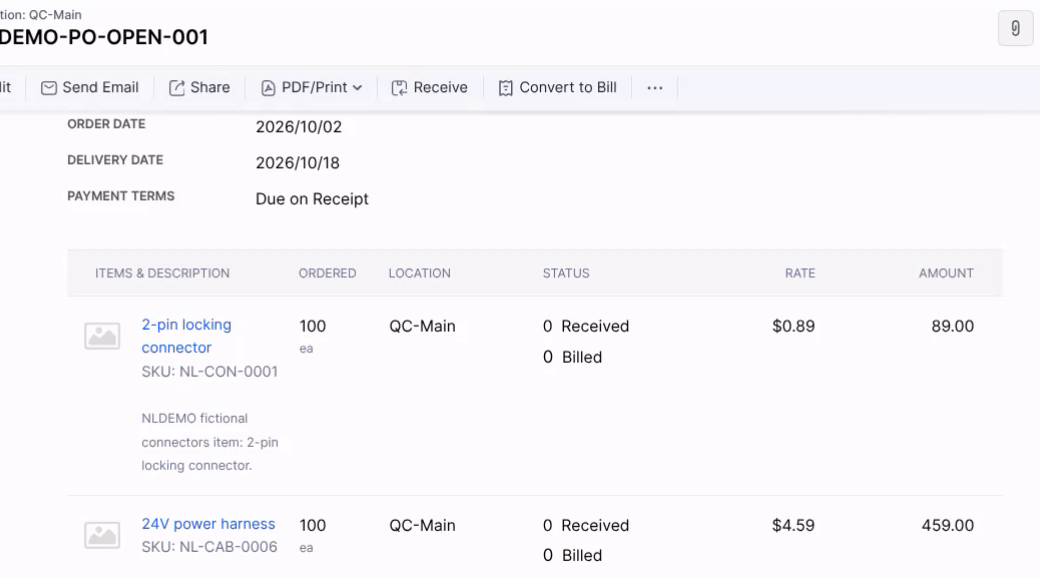Click the DEMO-PO-OPEN-001 order title
This screenshot has height=578, width=1040.
pyautogui.click(x=104, y=37)
